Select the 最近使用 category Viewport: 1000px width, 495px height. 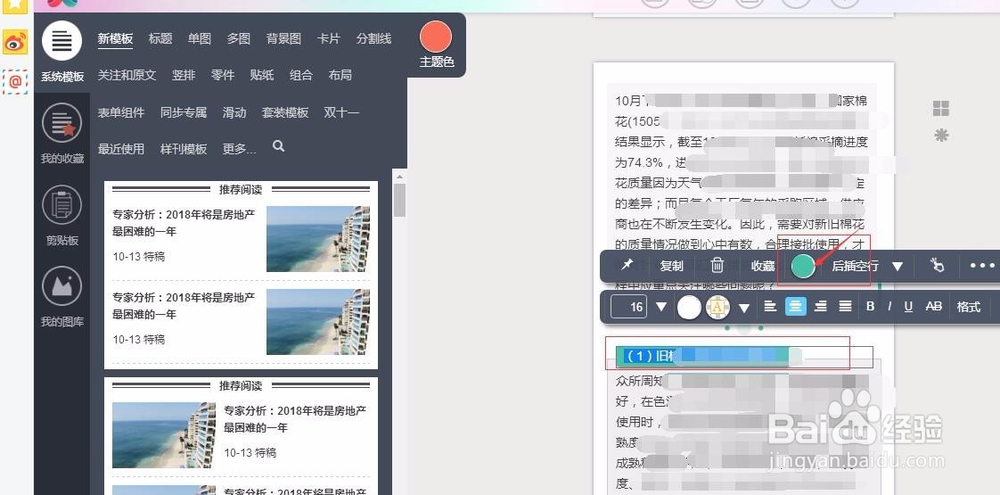(x=121, y=149)
